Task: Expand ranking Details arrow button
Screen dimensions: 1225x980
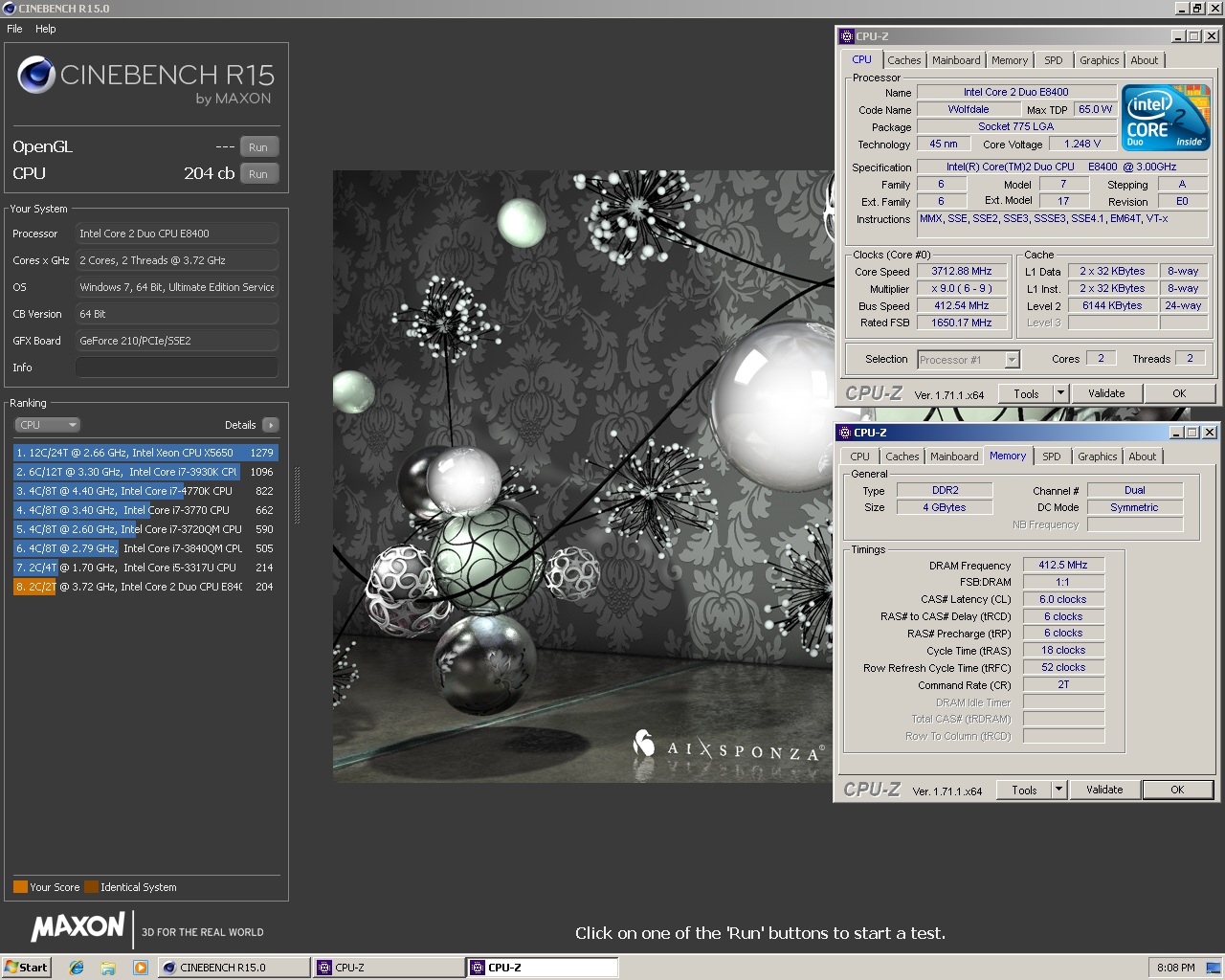Action: (270, 425)
